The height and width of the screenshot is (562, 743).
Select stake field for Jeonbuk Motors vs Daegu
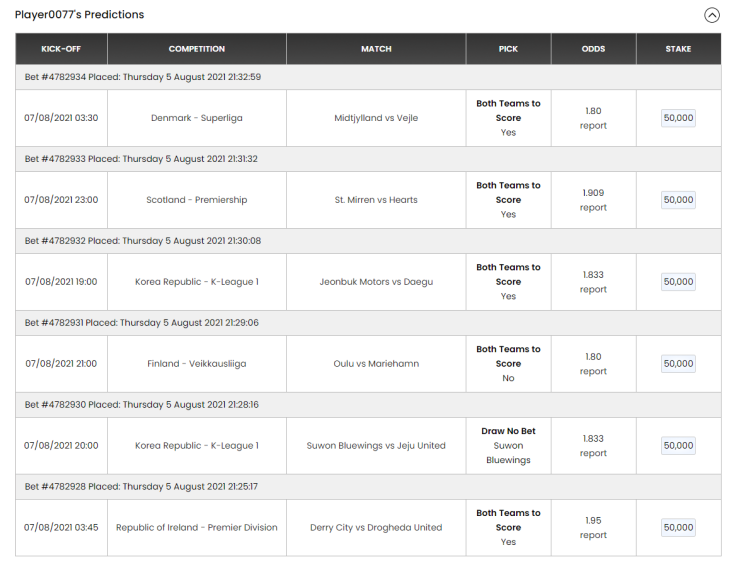(x=678, y=282)
